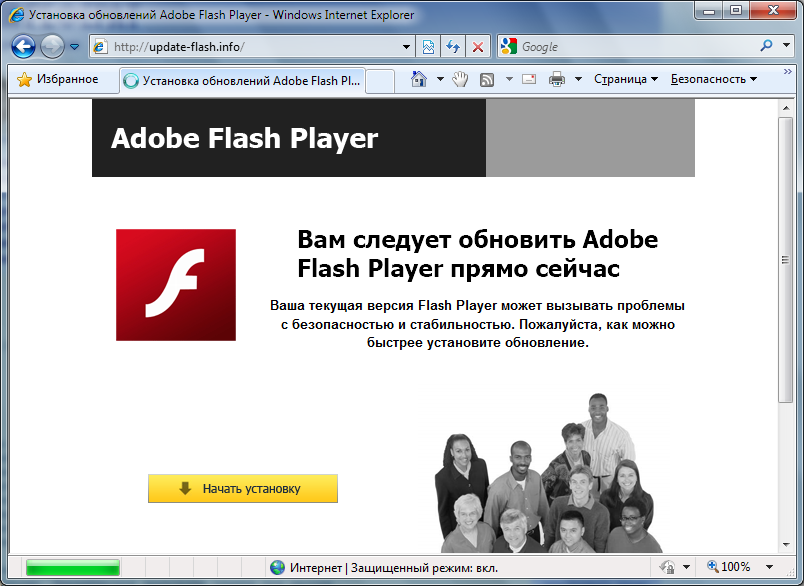804x586 pixels.
Task: Expand the Print options dropdown arrow
Action: 578,79
